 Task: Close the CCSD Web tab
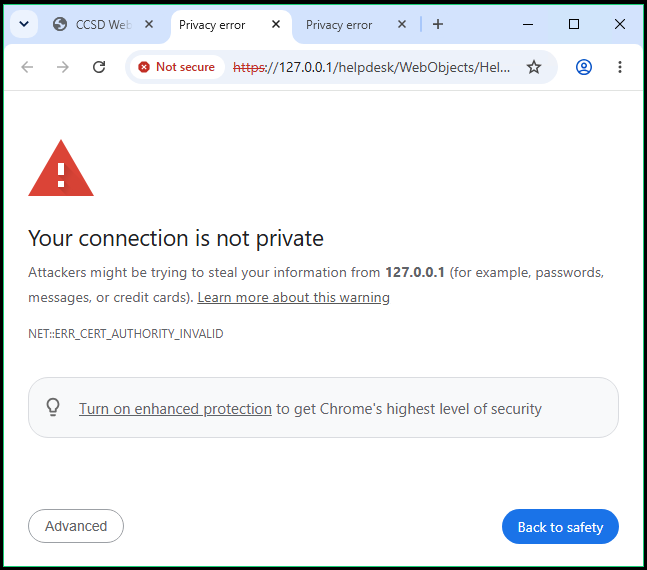(x=149, y=24)
